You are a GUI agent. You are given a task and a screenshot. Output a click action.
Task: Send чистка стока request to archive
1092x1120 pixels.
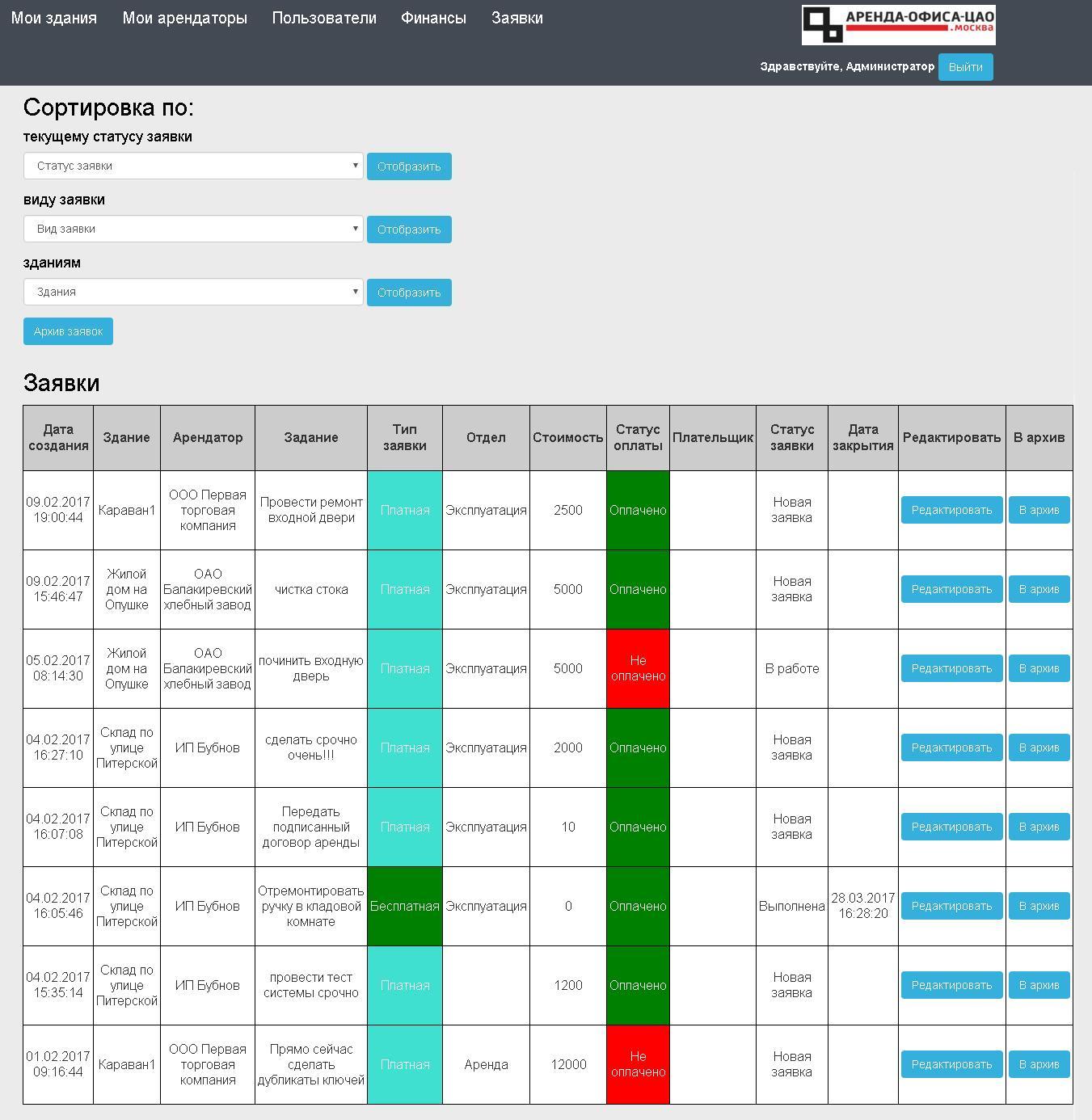tap(1039, 589)
